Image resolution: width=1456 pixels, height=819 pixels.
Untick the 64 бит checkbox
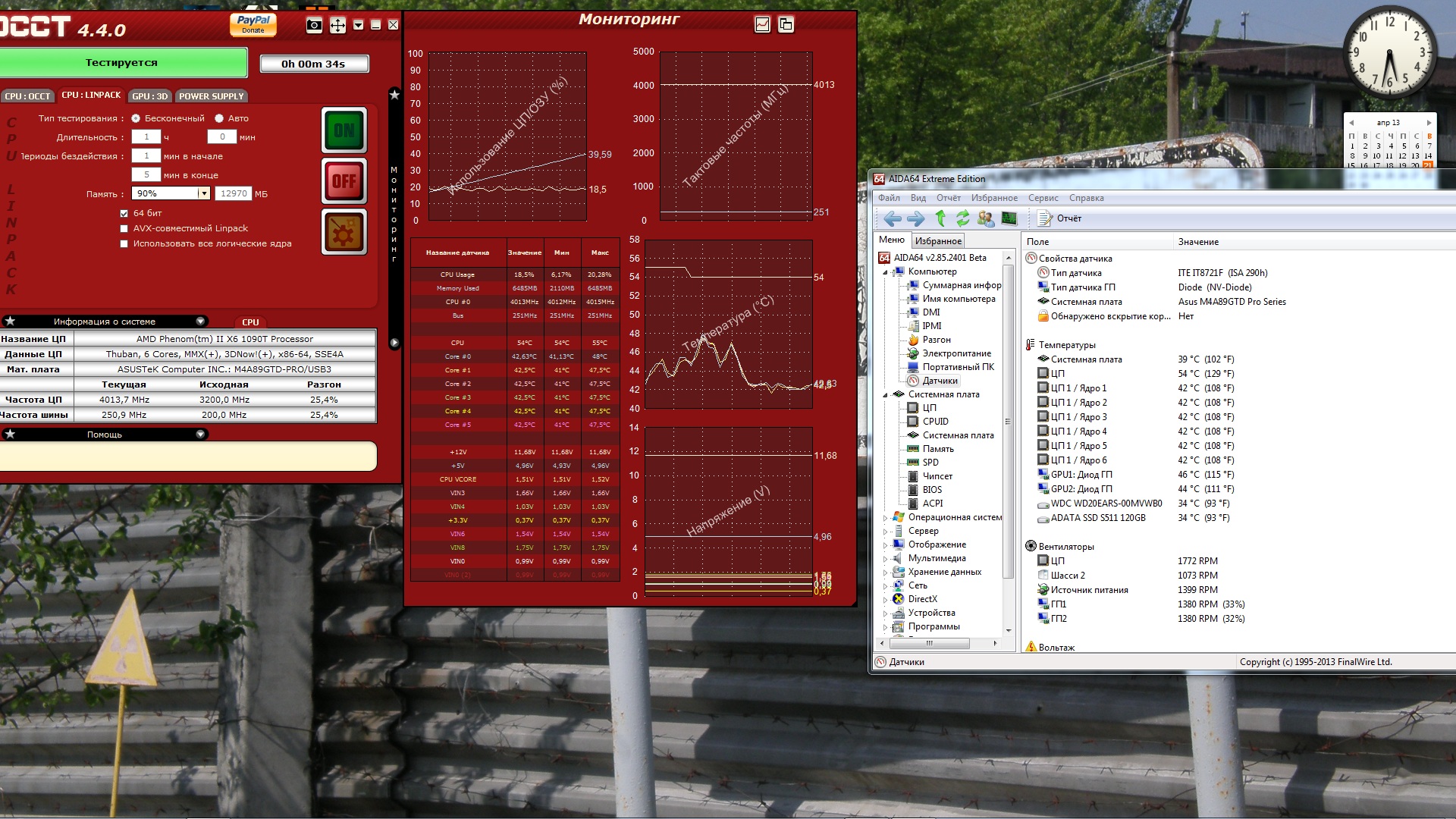124,213
